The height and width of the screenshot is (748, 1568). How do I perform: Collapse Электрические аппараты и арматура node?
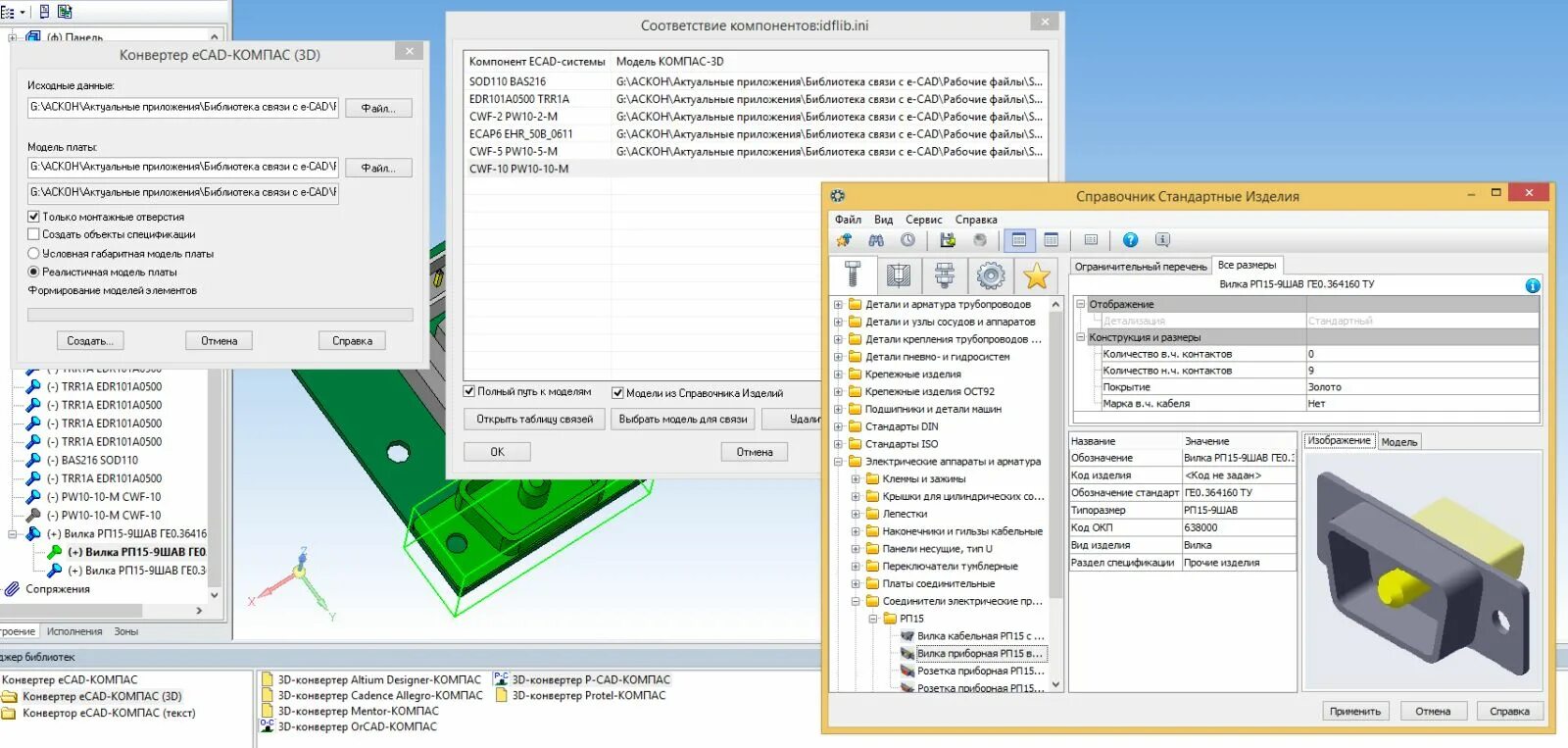(x=838, y=461)
